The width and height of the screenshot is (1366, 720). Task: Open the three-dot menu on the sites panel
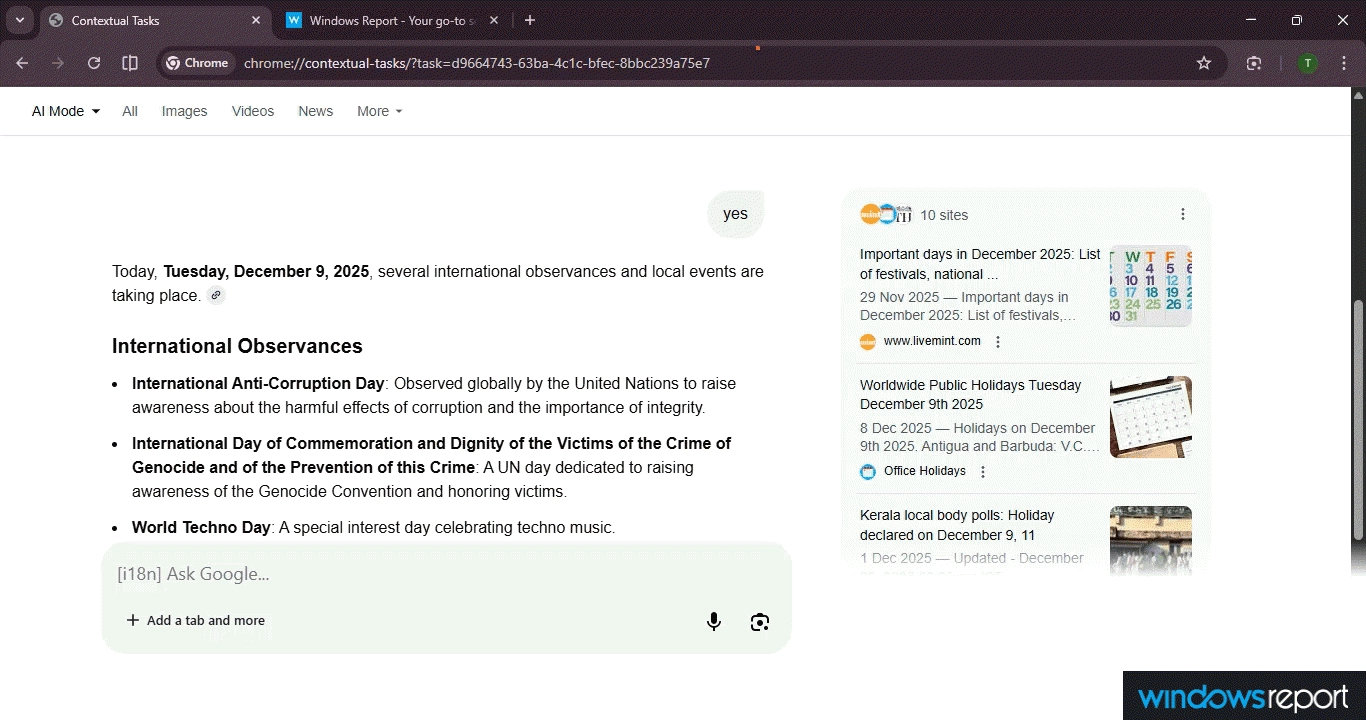[1183, 213]
